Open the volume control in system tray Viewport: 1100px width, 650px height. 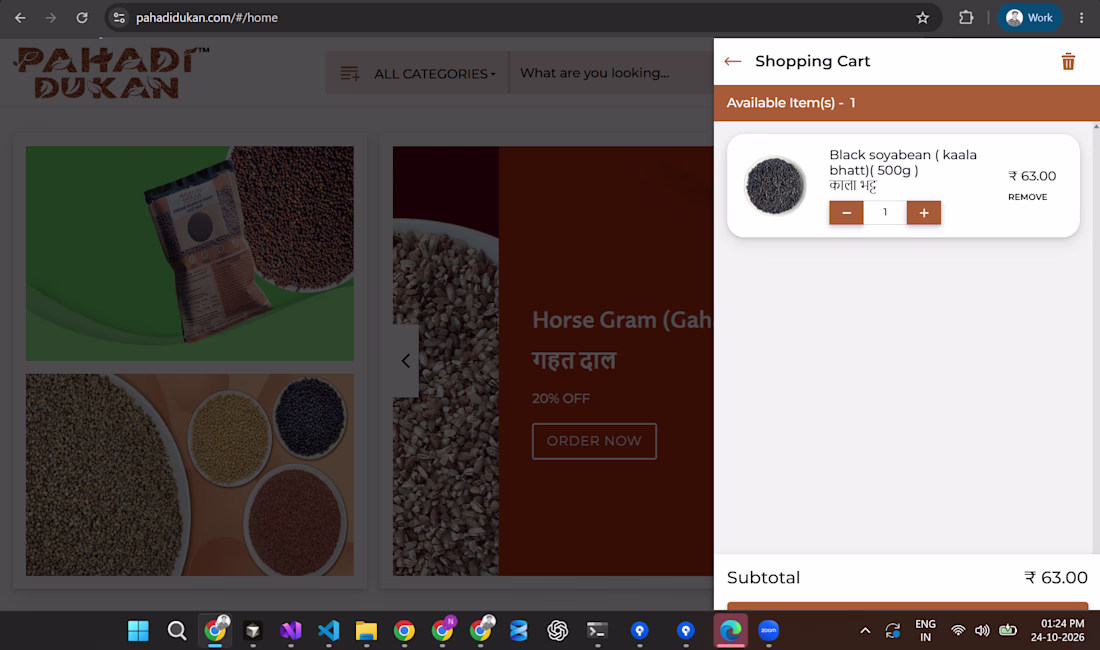coord(982,630)
